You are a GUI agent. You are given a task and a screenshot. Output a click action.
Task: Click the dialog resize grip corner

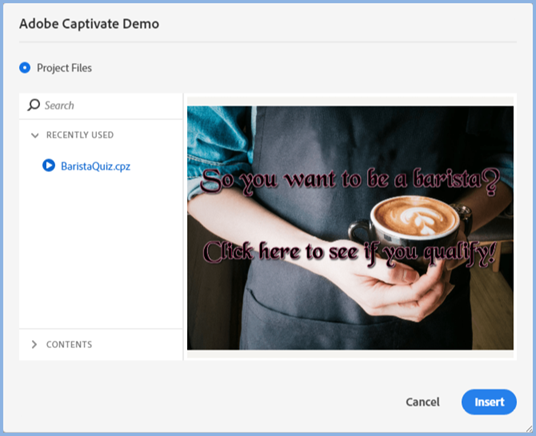[x=529, y=429]
